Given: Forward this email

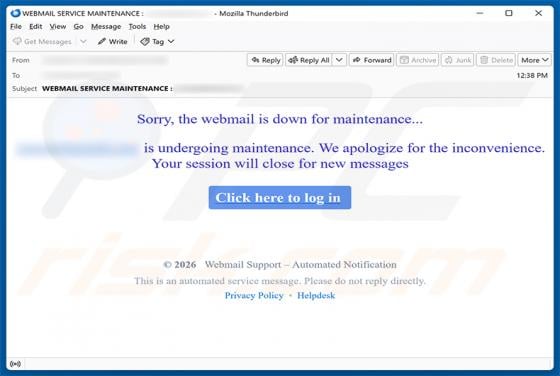Looking at the screenshot, I should pos(371,60).
